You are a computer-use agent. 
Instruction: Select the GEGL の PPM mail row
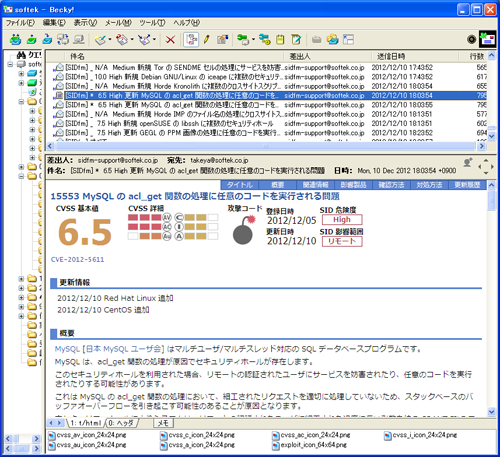(267, 133)
